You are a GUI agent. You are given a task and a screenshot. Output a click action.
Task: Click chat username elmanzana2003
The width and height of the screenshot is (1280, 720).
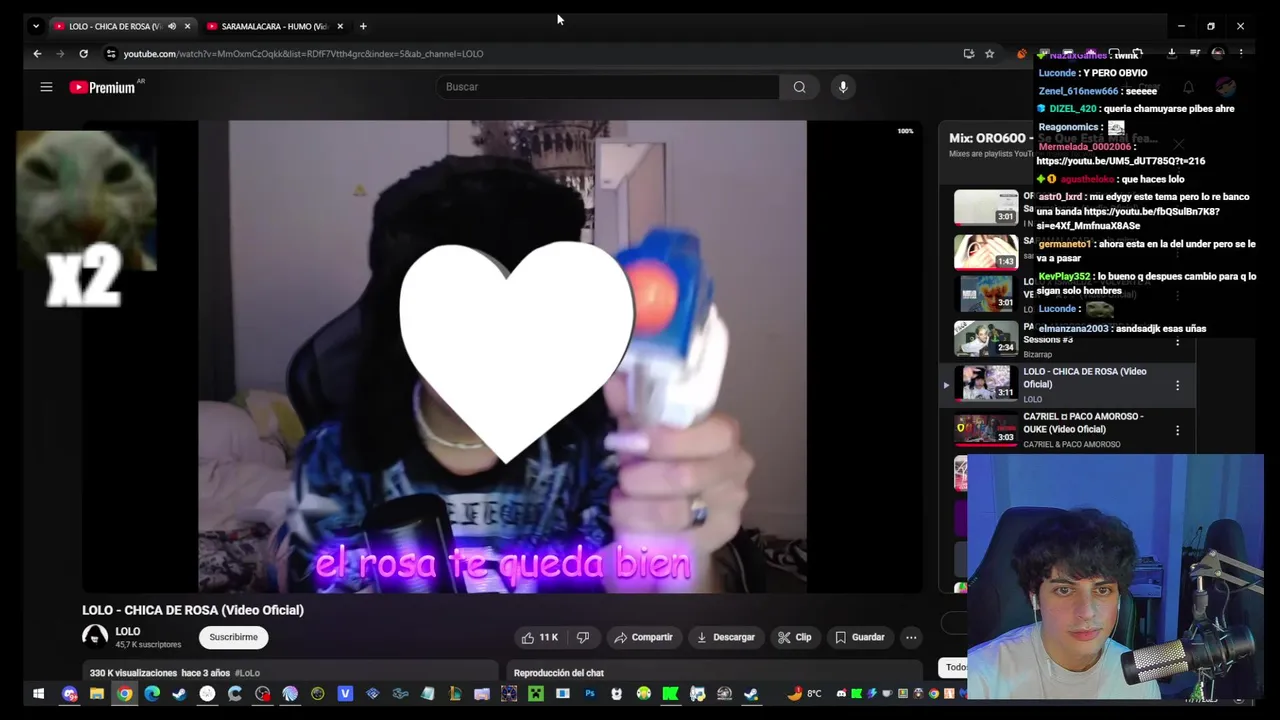click(x=1073, y=329)
